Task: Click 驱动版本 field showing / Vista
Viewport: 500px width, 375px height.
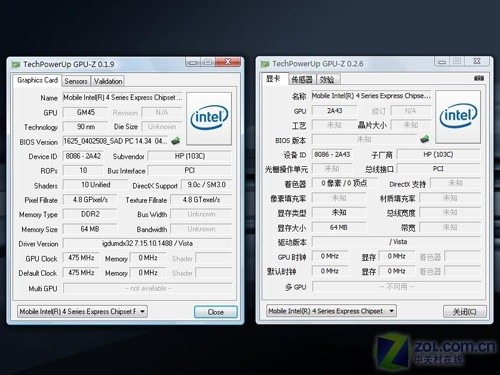Action: 397,242
